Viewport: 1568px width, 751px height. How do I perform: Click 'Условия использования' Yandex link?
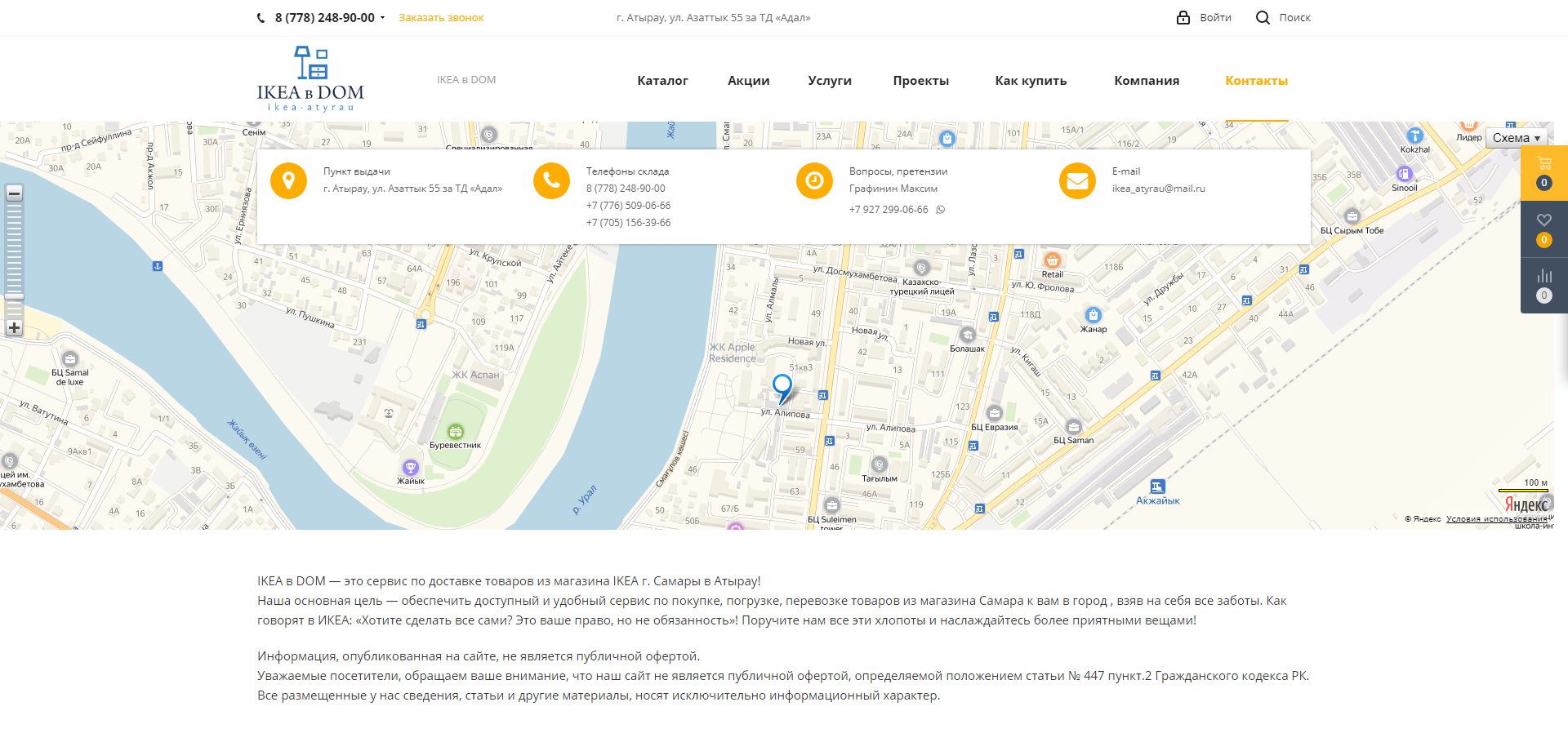pos(1496,519)
